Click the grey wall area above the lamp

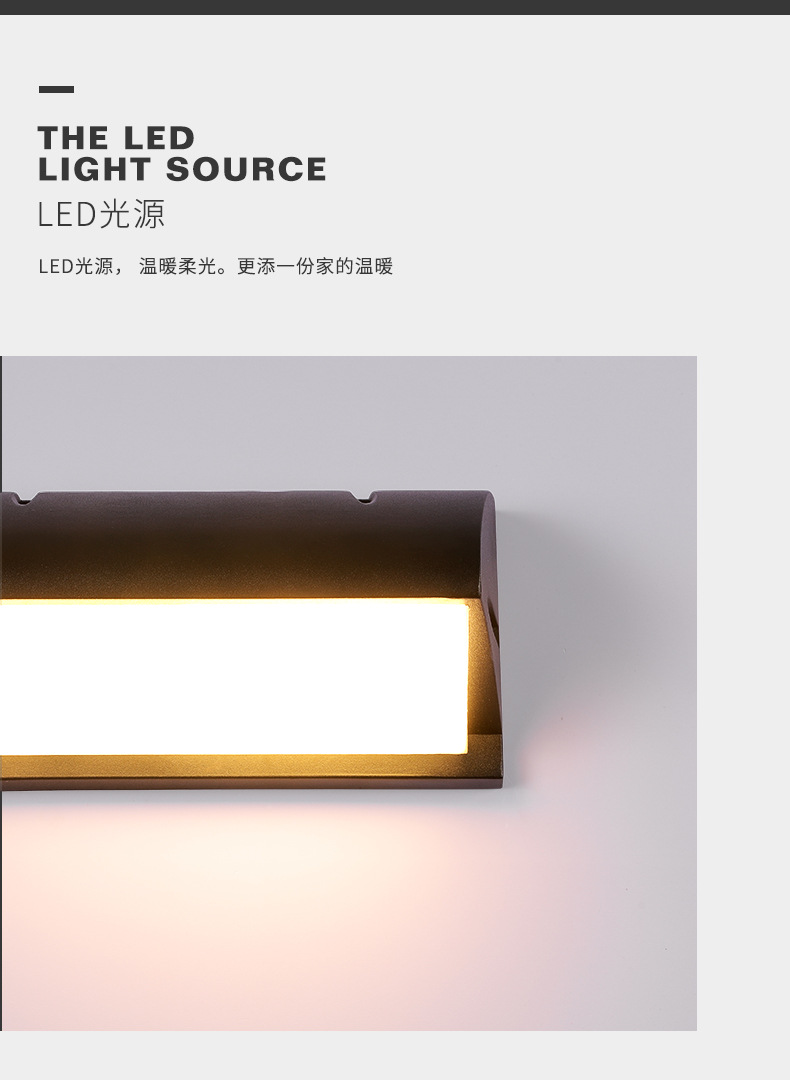coord(344,420)
